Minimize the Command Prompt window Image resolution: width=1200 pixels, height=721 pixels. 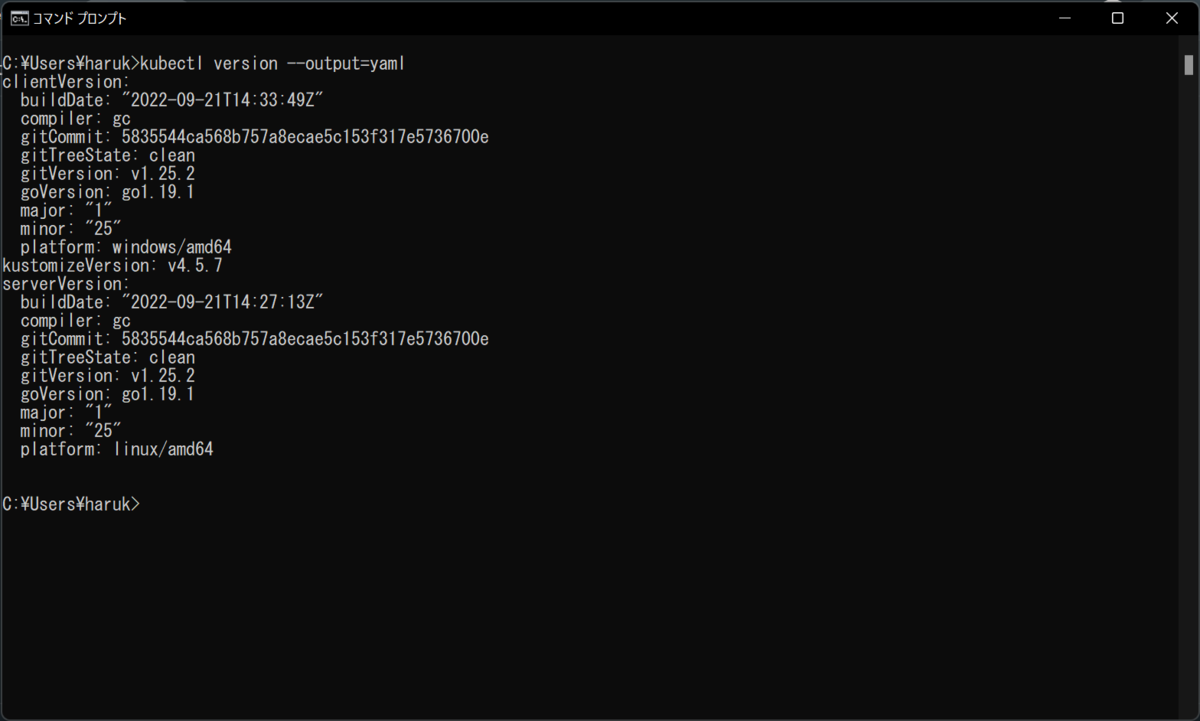tap(1064, 18)
